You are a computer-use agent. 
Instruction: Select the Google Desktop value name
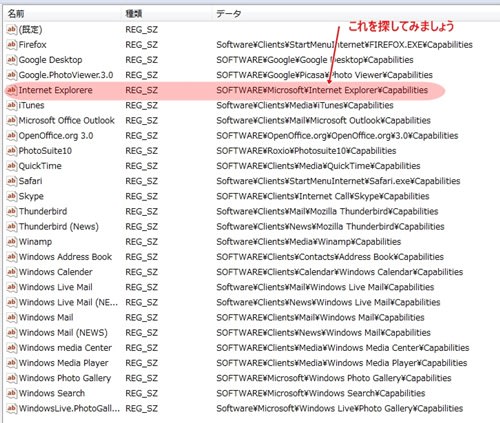click(50, 60)
